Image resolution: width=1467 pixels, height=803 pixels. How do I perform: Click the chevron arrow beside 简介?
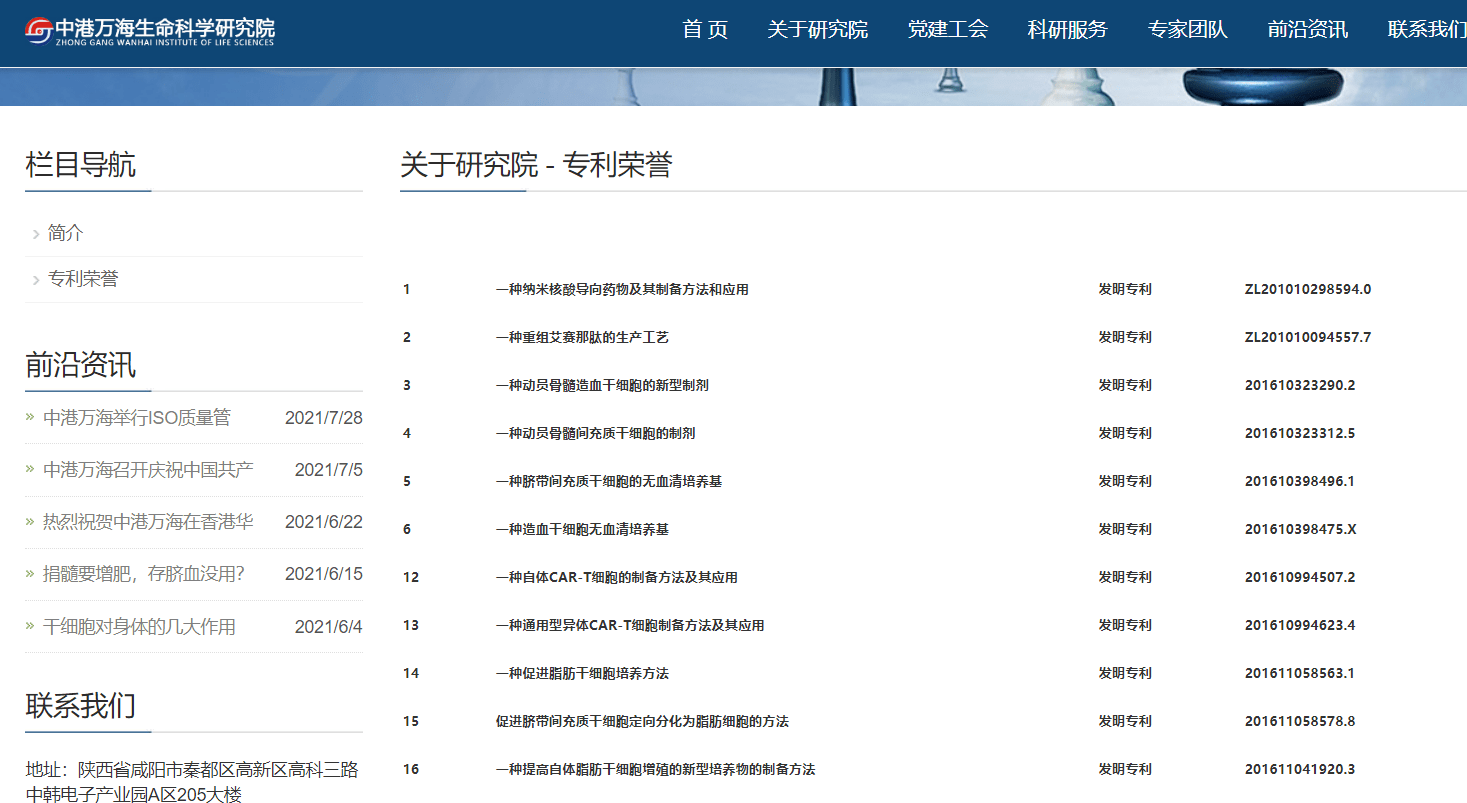[36, 235]
